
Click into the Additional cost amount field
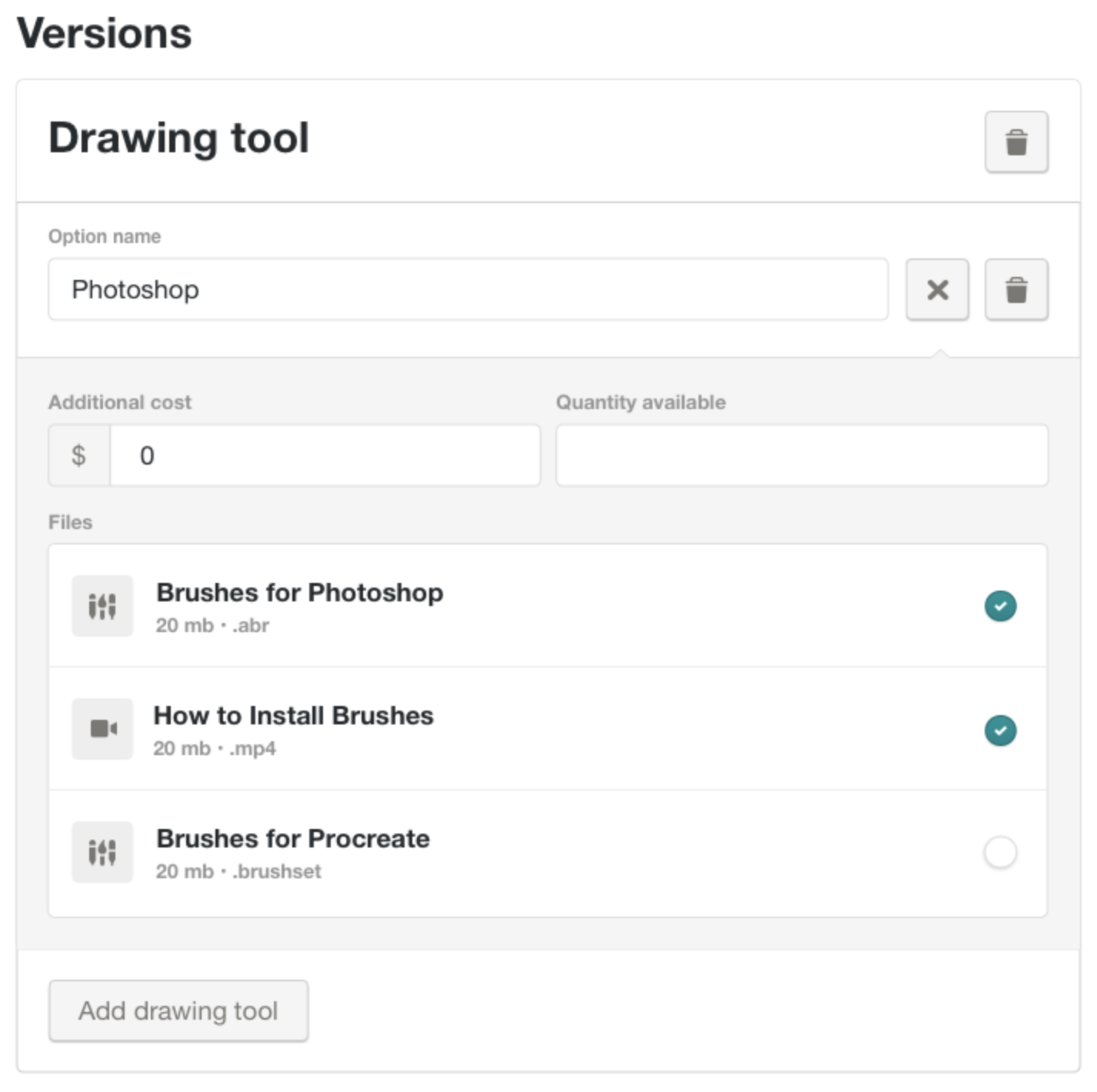(325, 455)
